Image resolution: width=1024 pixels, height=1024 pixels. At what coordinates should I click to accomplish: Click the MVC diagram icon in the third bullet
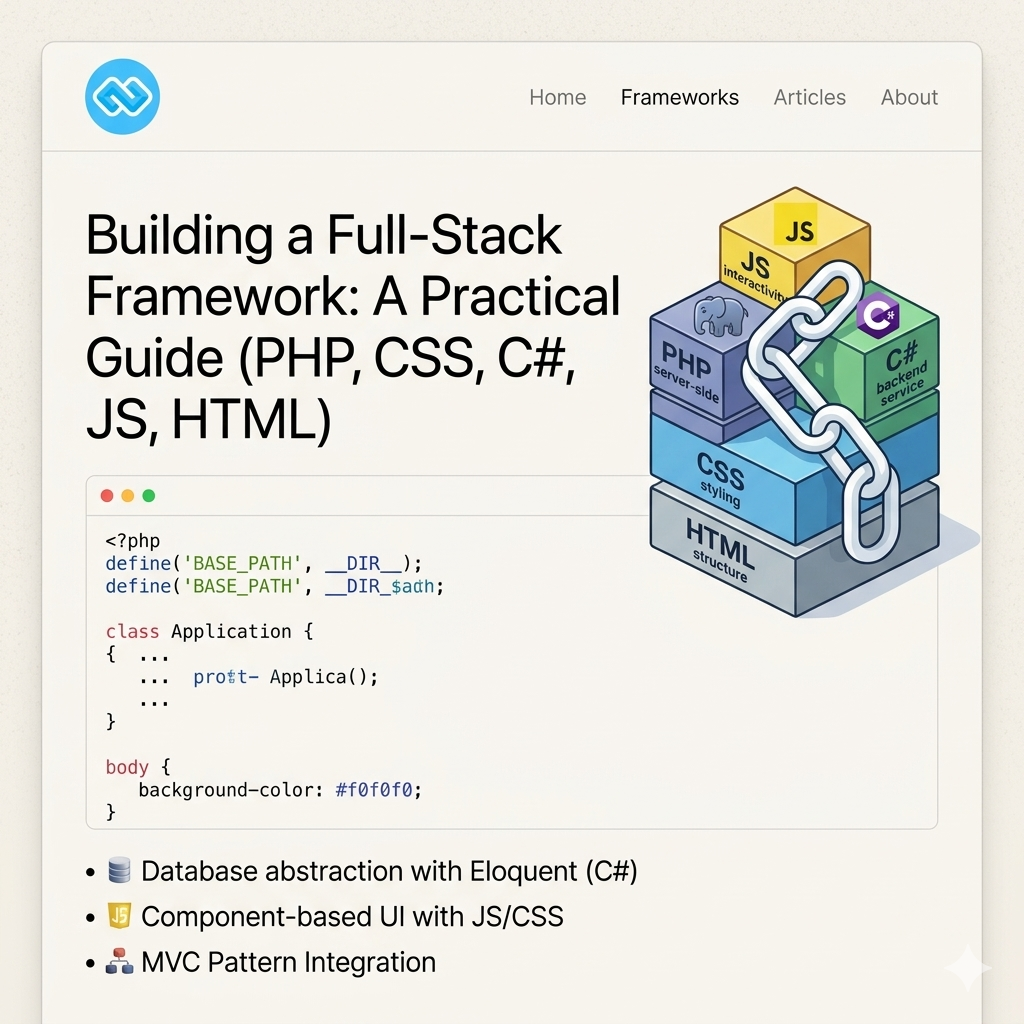[x=118, y=961]
